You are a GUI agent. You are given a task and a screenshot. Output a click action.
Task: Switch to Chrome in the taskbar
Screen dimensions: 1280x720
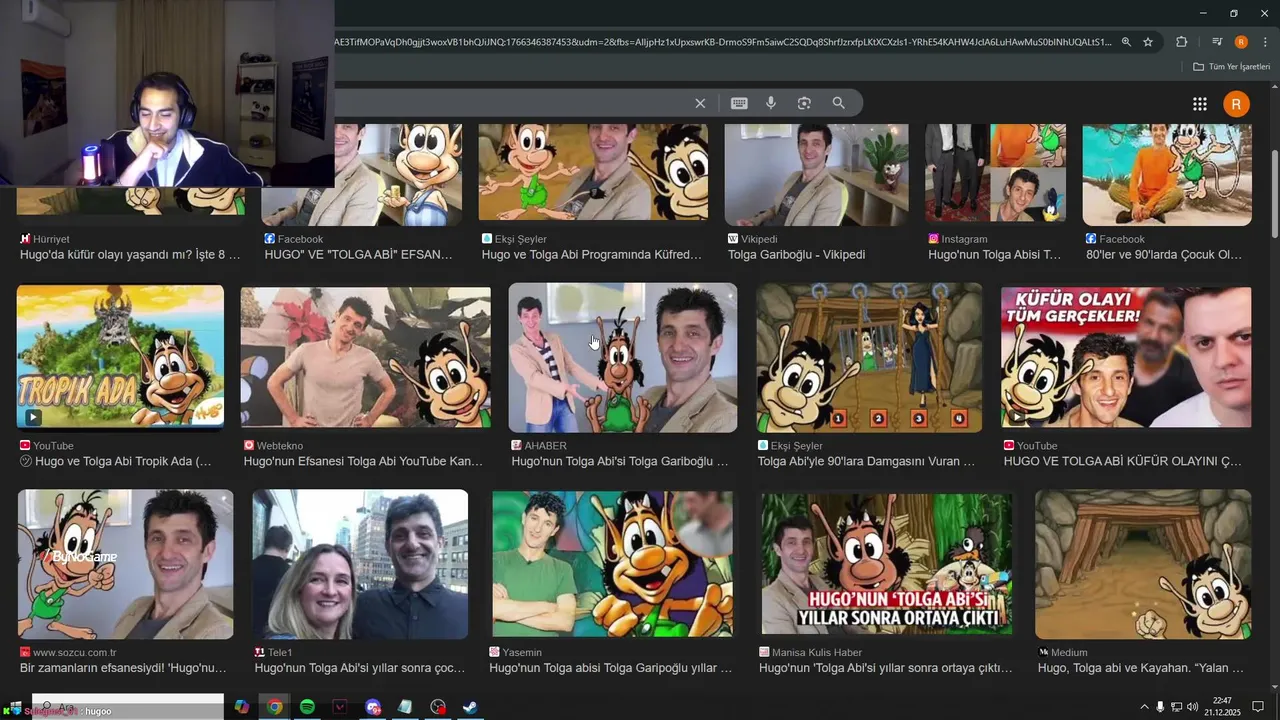[x=274, y=707]
